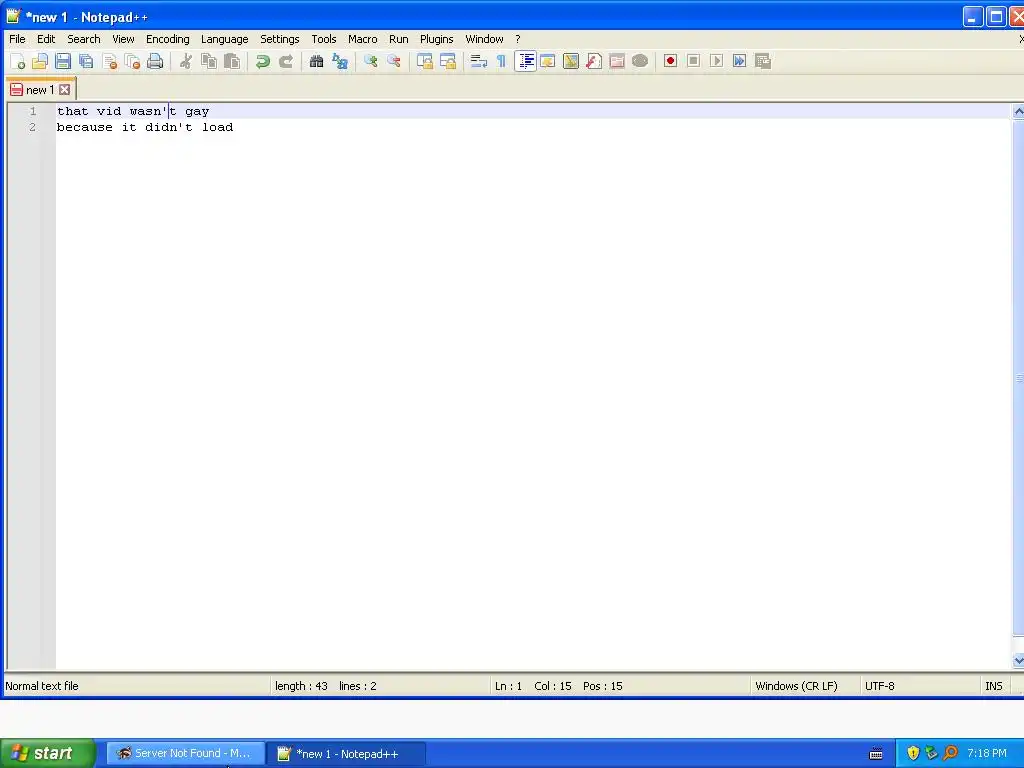Image resolution: width=1024 pixels, height=768 pixels.
Task: Toggle the indent guide icon
Action: point(525,61)
